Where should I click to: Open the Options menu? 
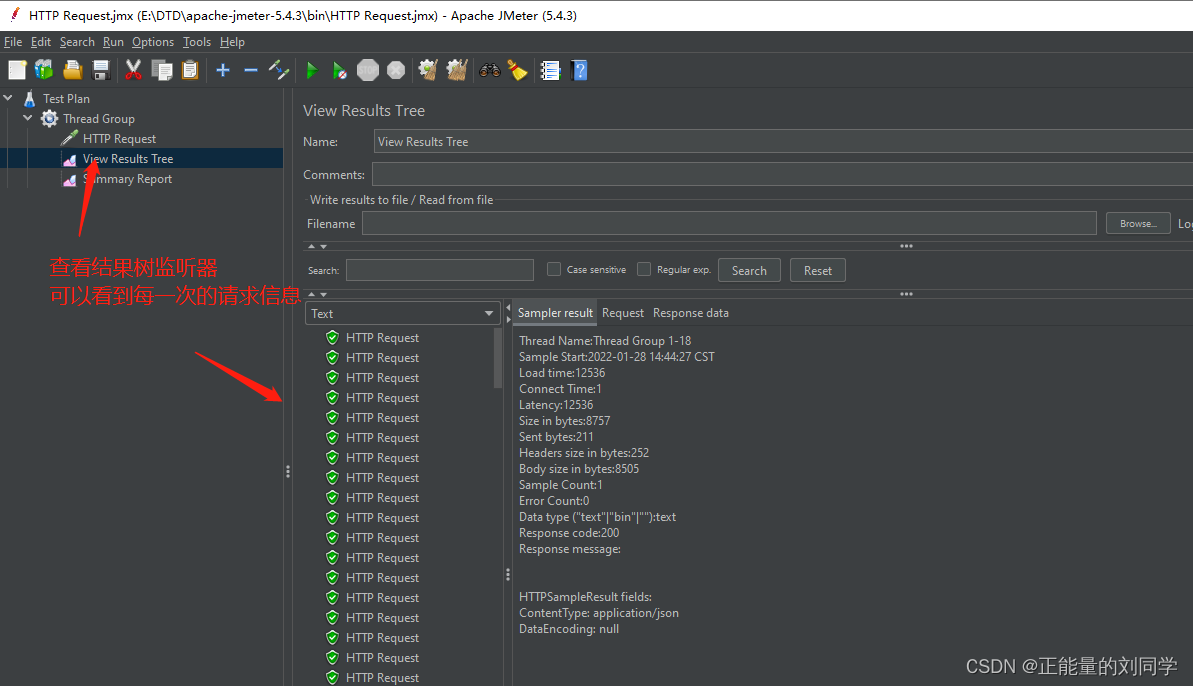[x=152, y=42]
